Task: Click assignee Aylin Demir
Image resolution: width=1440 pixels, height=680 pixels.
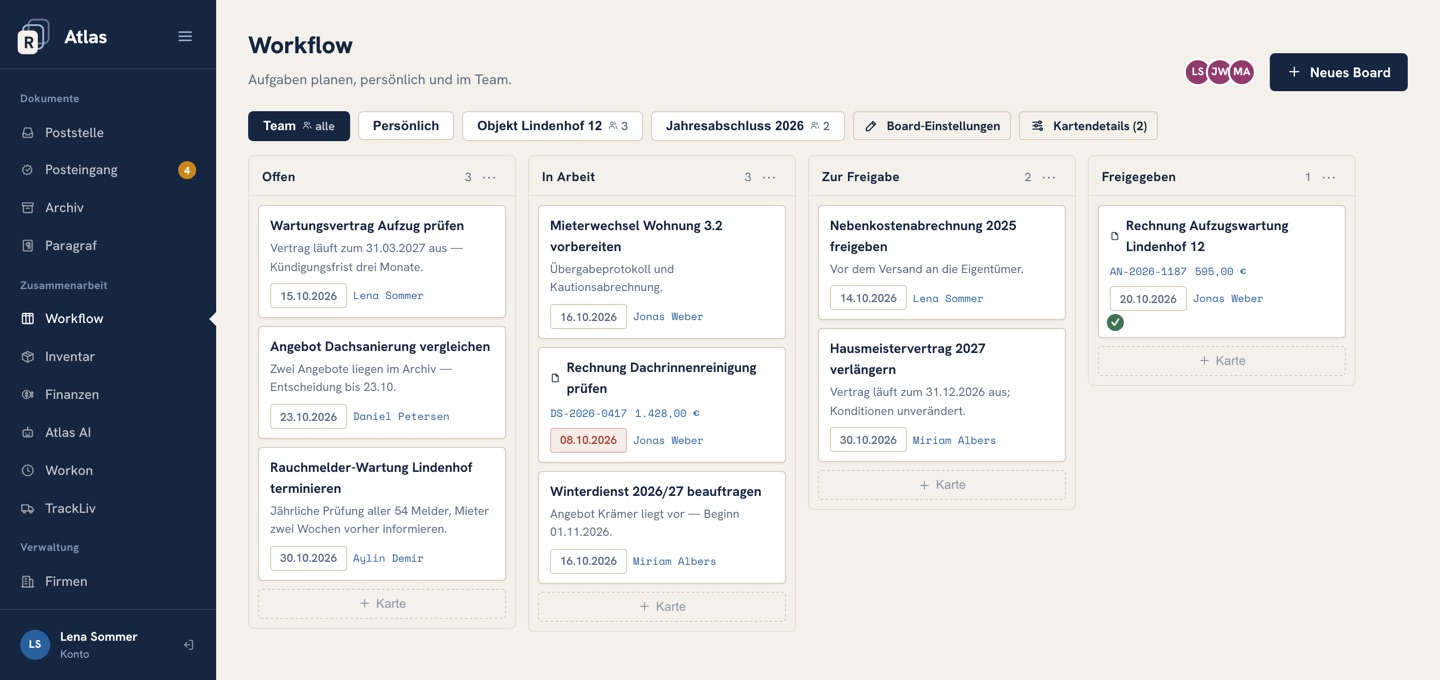Action: click(x=388, y=558)
